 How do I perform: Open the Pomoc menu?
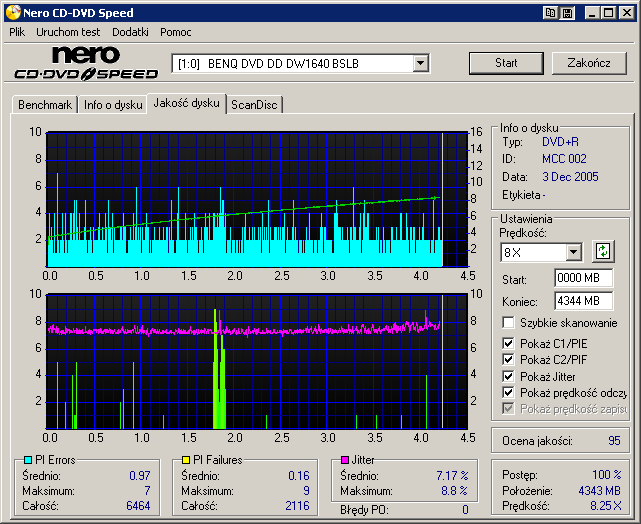(175, 32)
